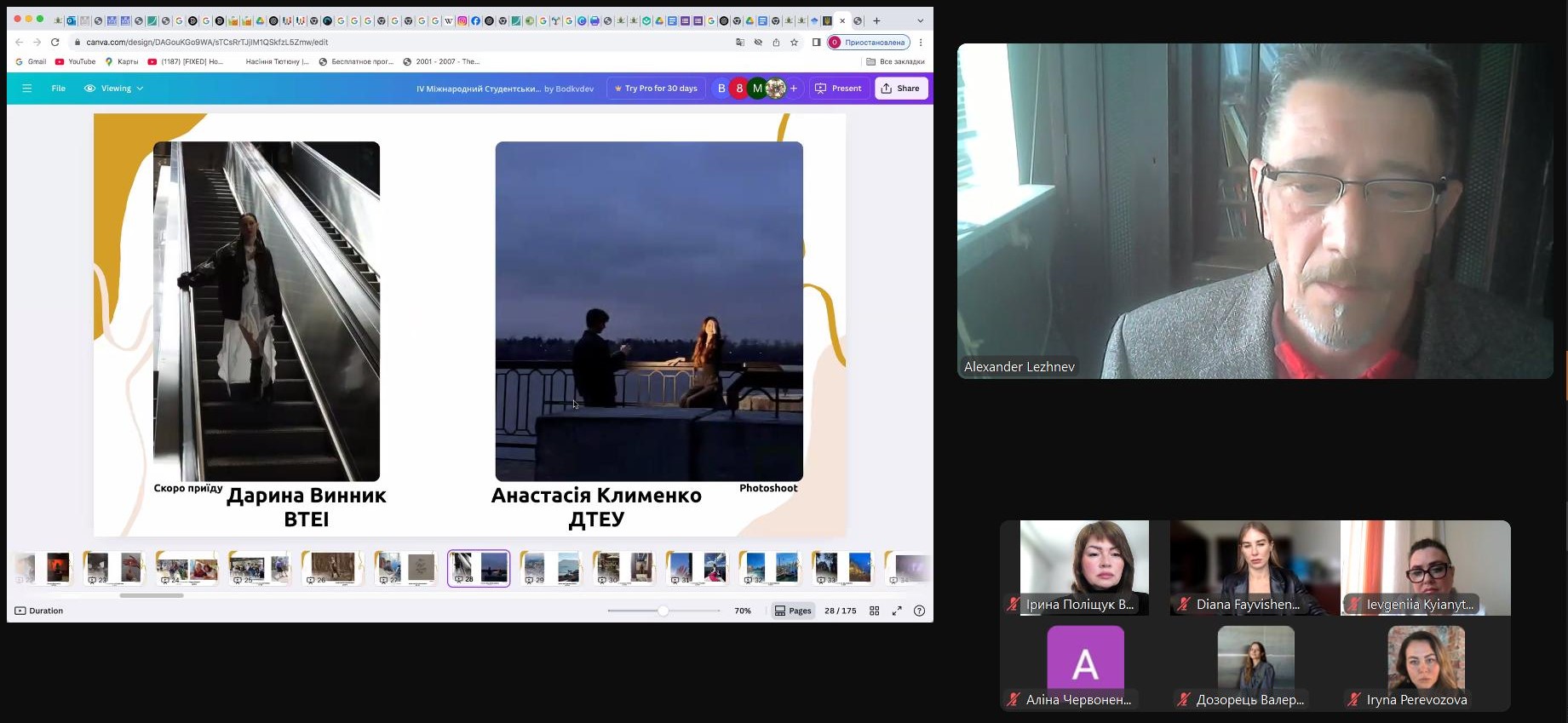The height and width of the screenshot is (723, 1568).
Task: Click the Present button
Action: point(838,89)
